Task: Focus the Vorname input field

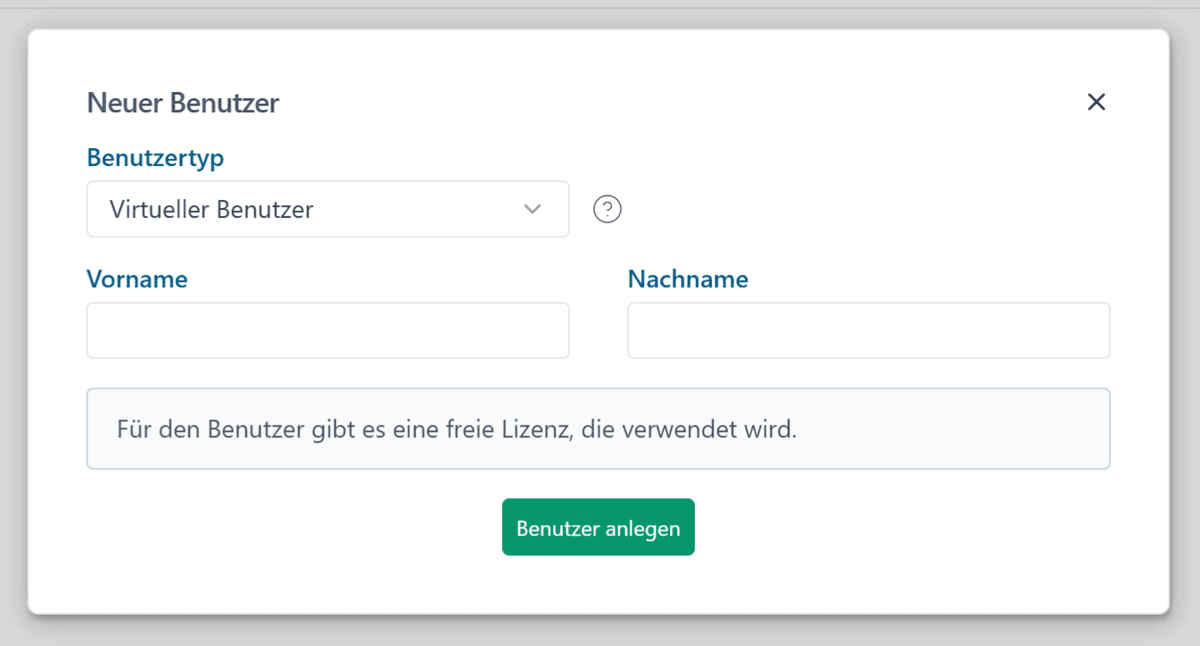Action: (x=327, y=331)
